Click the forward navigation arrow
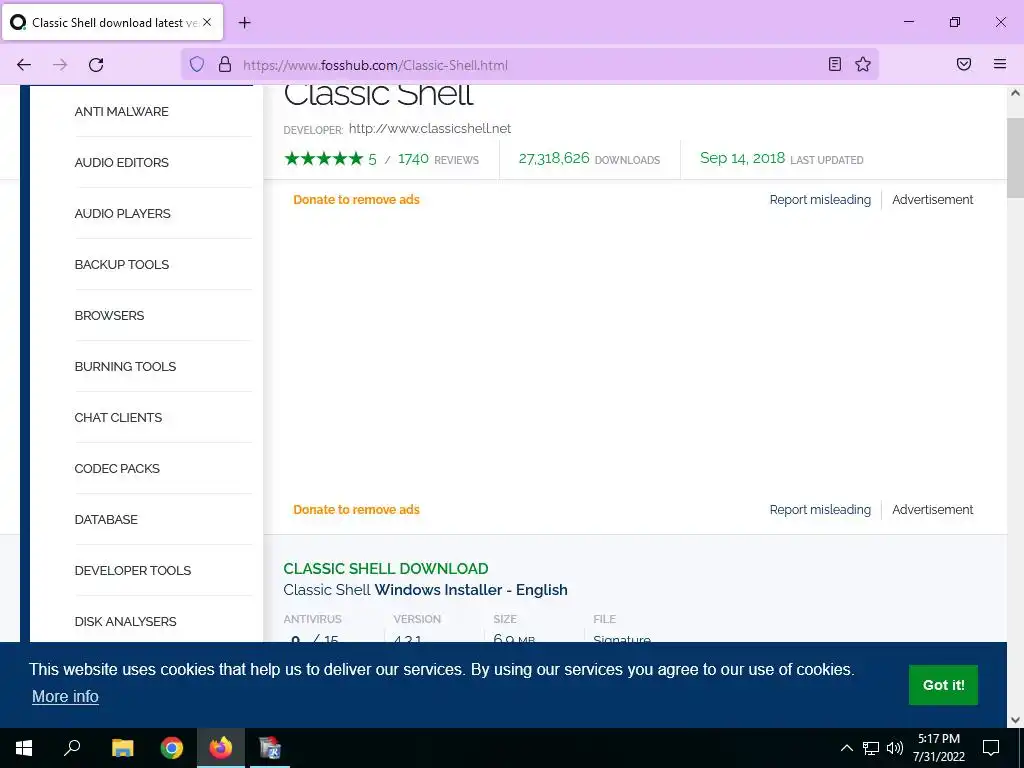 pyautogui.click(x=60, y=65)
